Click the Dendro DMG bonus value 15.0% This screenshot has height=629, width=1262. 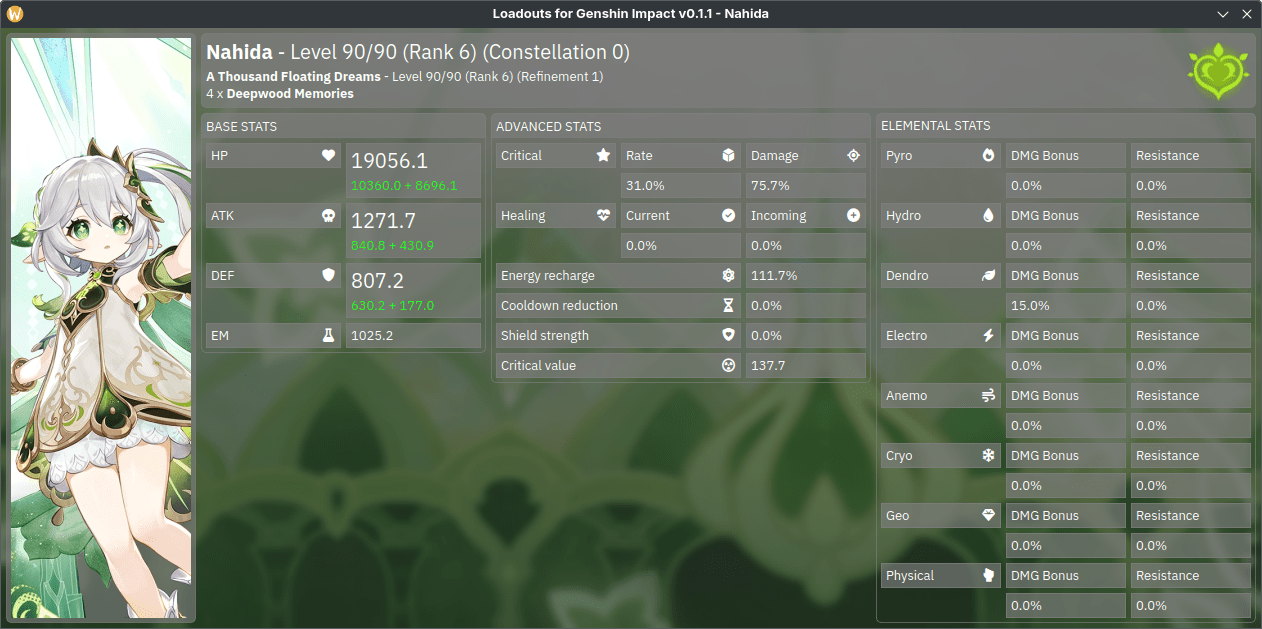[1030, 306]
